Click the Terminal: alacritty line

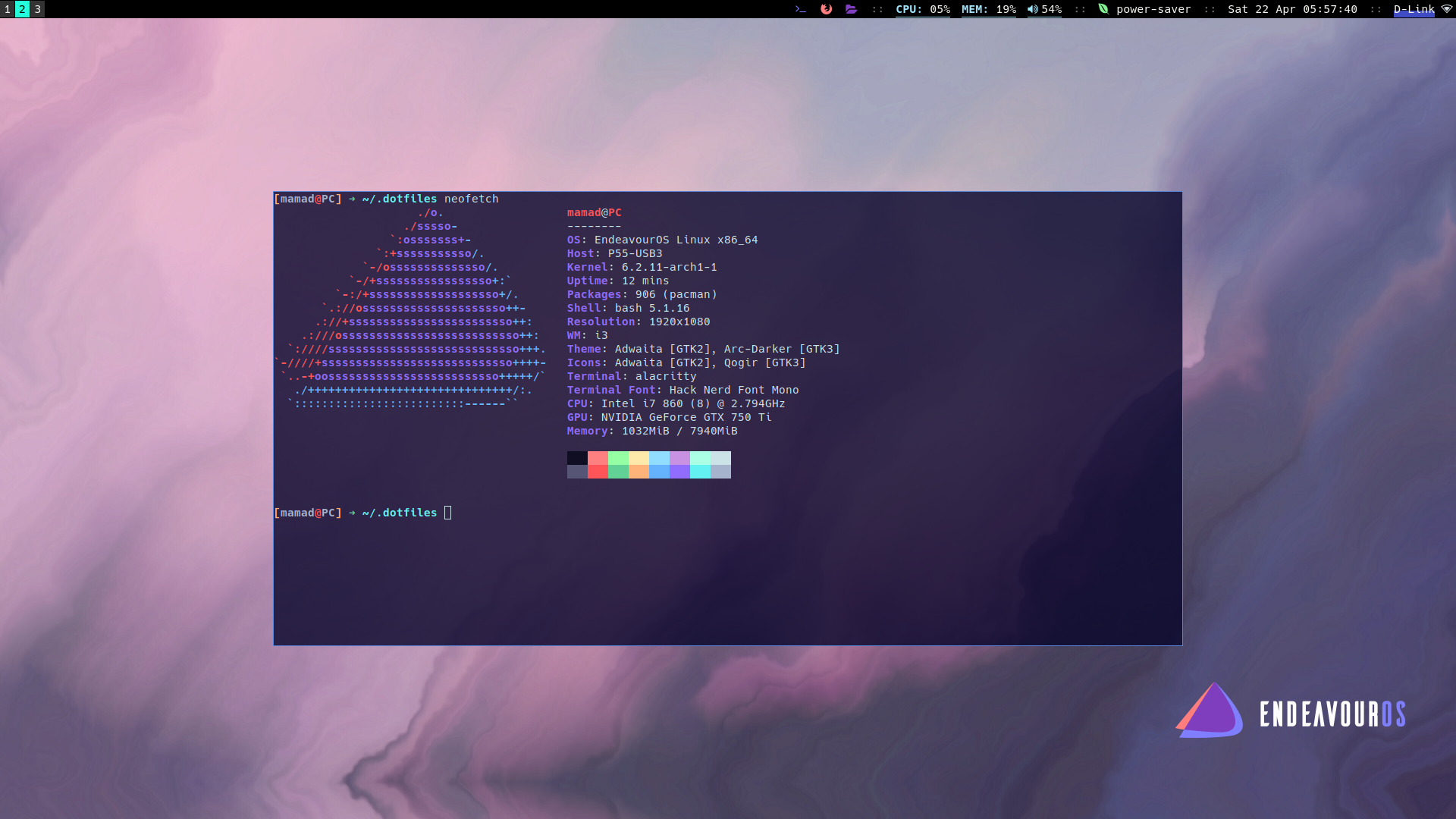tap(632, 376)
